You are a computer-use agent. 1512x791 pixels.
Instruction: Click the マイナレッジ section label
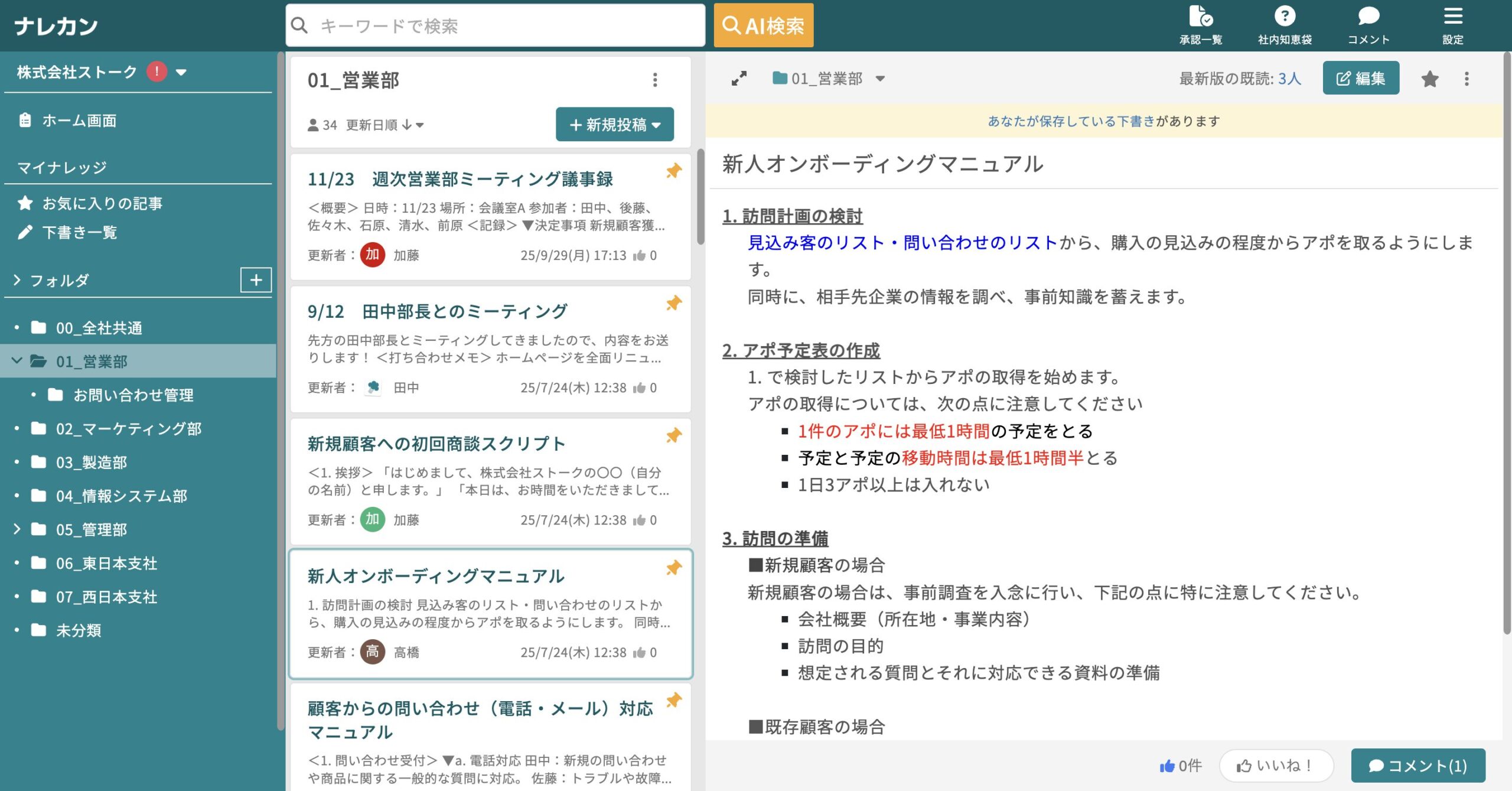coord(61,167)
